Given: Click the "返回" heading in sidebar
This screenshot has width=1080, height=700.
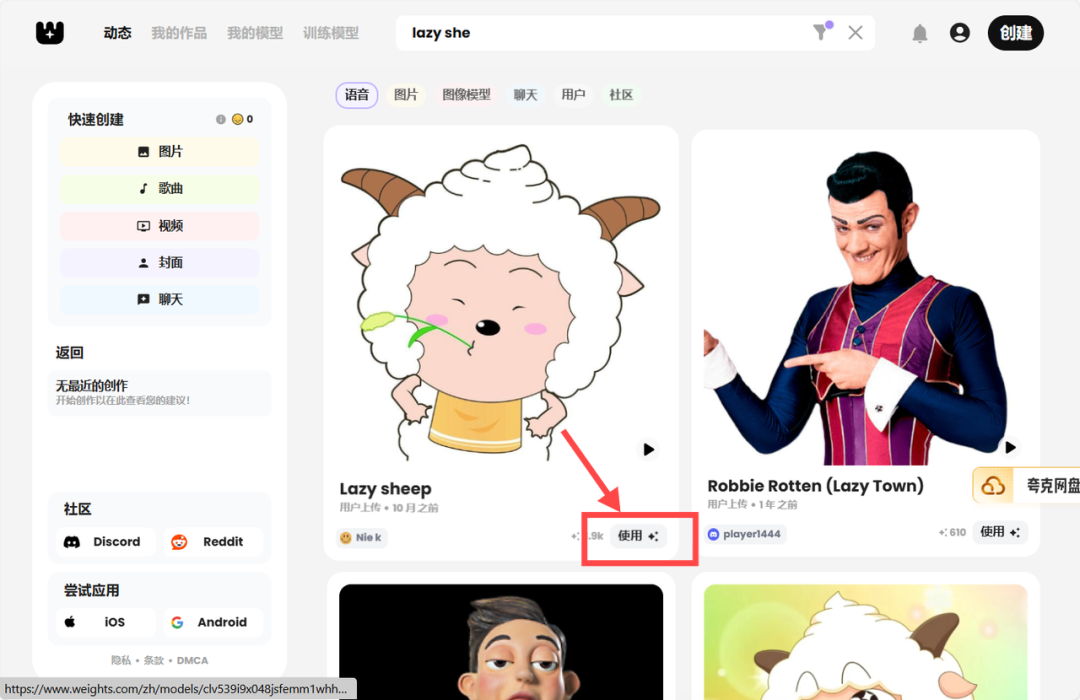Looking at the screenshot, I should tap(70, 353).
